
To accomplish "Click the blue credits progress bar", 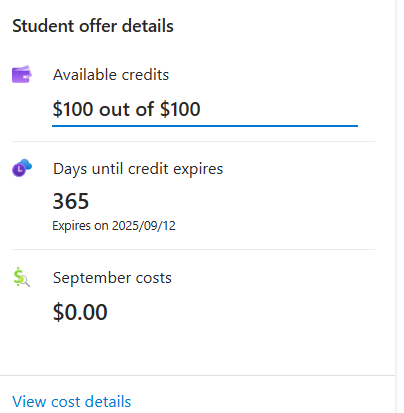I will (x=205, y=126).
